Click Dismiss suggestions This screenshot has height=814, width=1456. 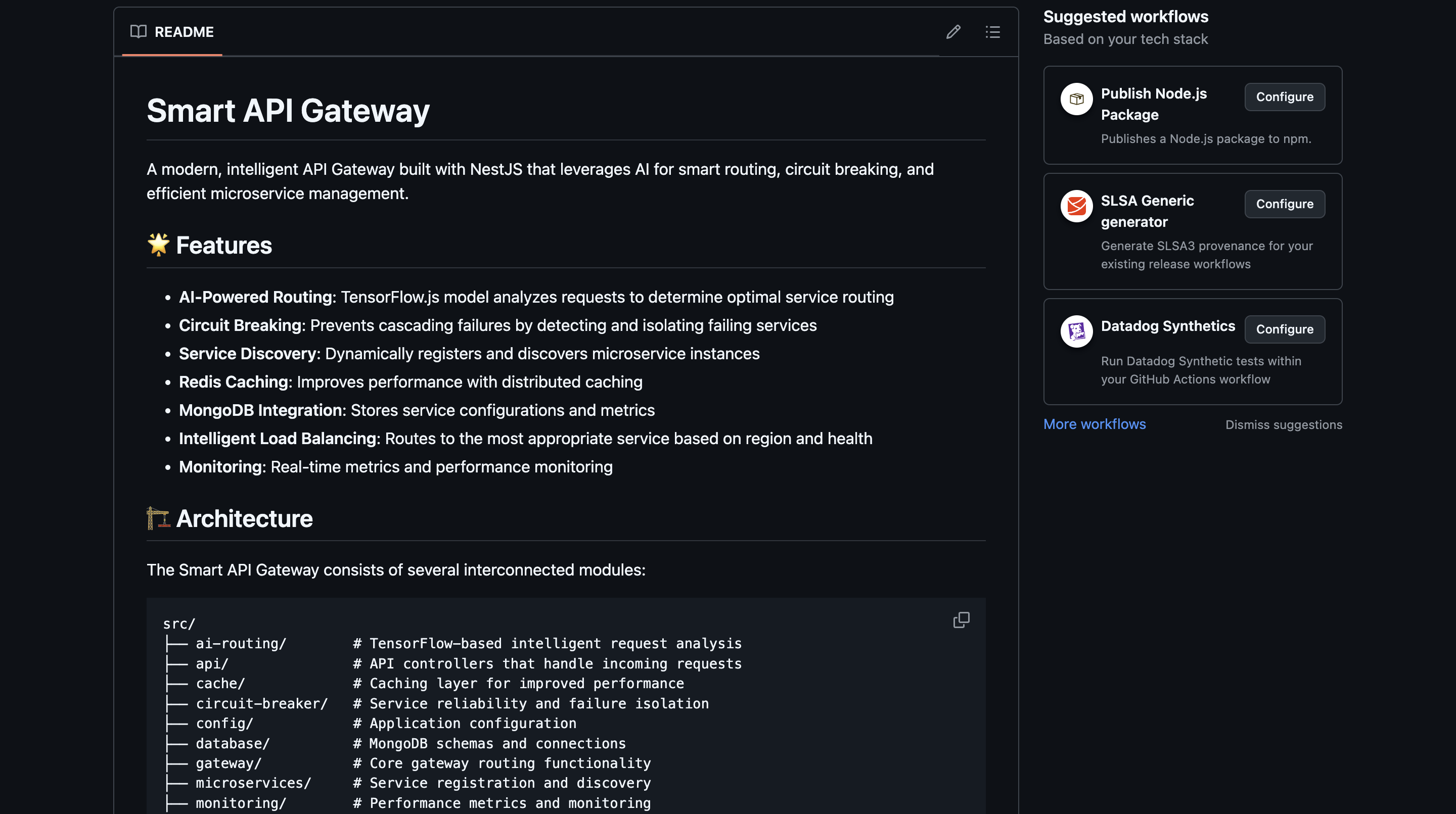(x=1283, y=425)
